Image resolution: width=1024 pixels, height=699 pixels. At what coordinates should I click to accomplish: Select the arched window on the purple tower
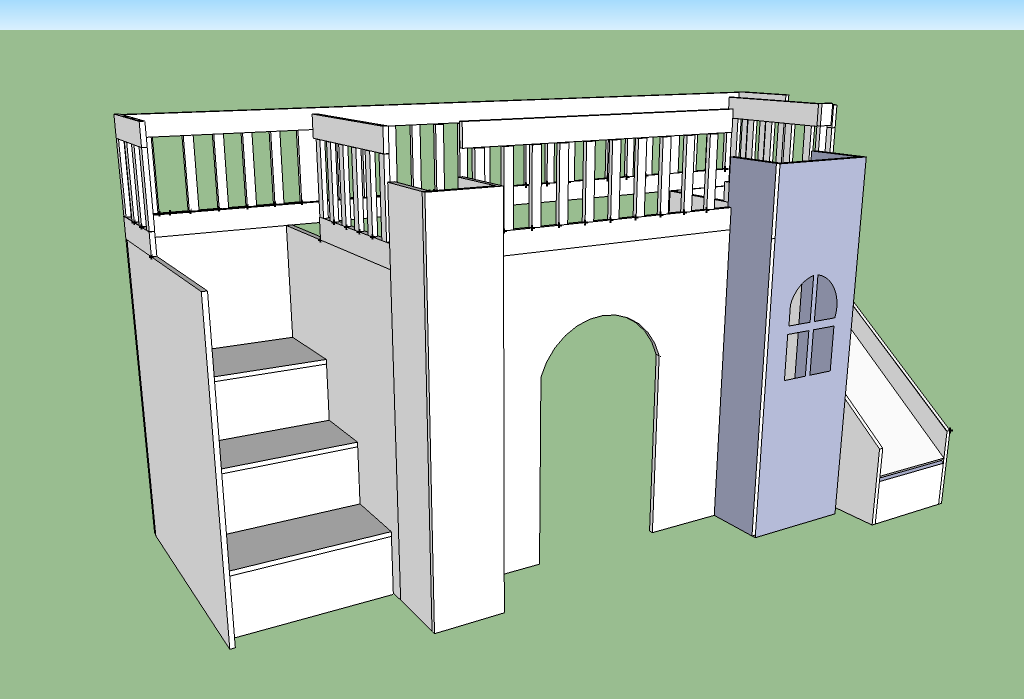812,327
